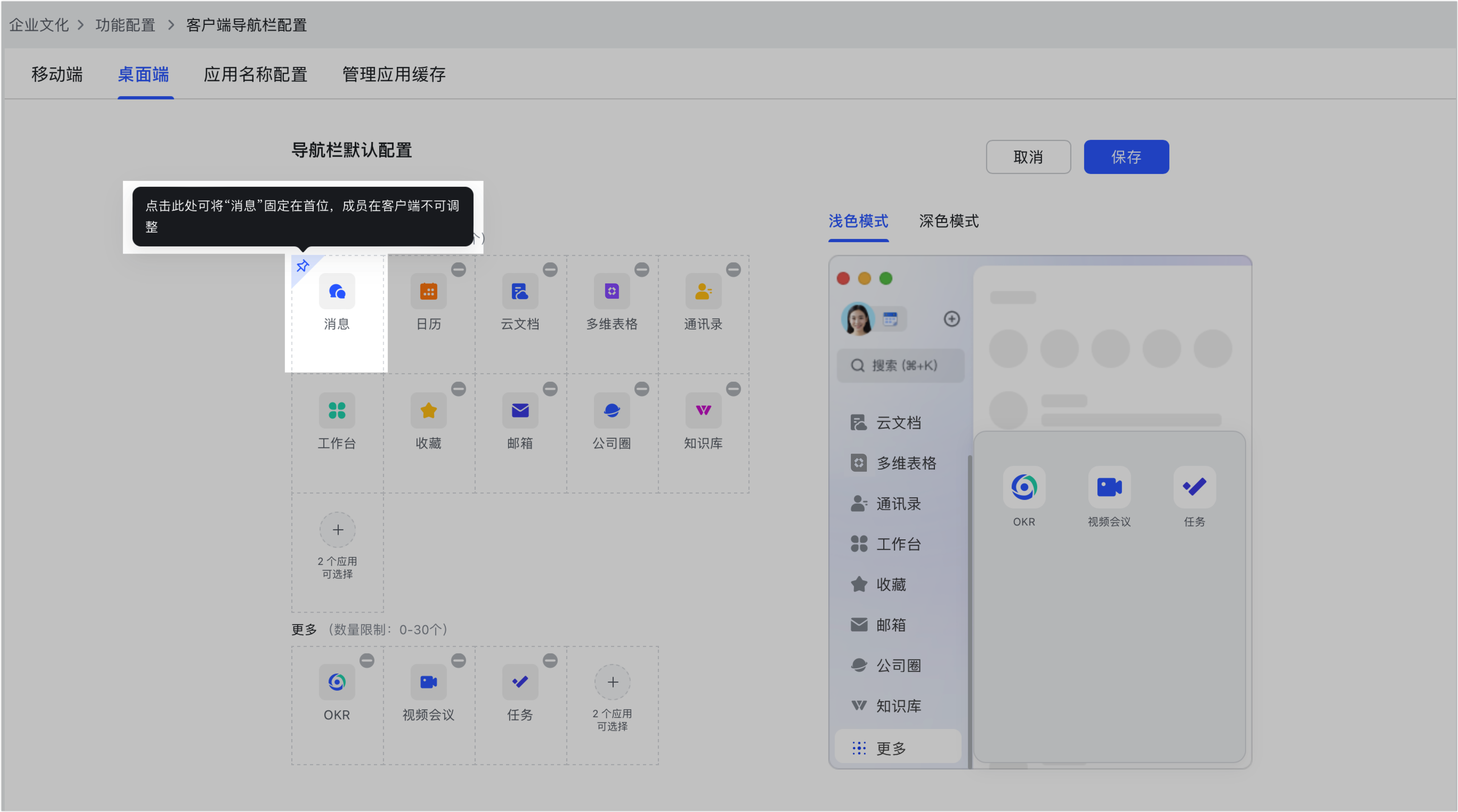
Task: Open the 管理应用缓存 tab
Action: [394, 74]
